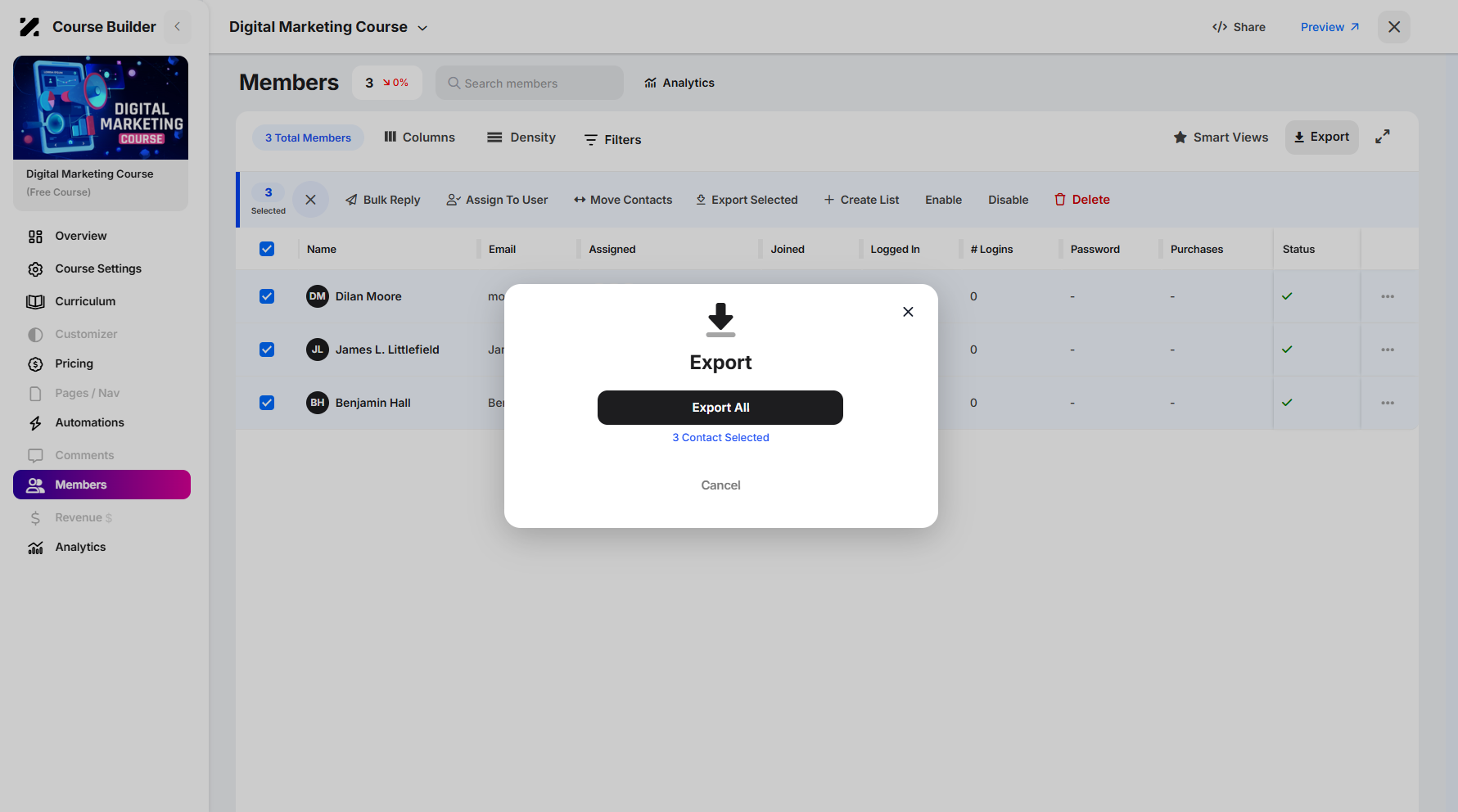The width and height of the screenshot is (1458, 812).
Task: Toggle the select-all checkbox in the header
Action: click(x=267, y=249)
